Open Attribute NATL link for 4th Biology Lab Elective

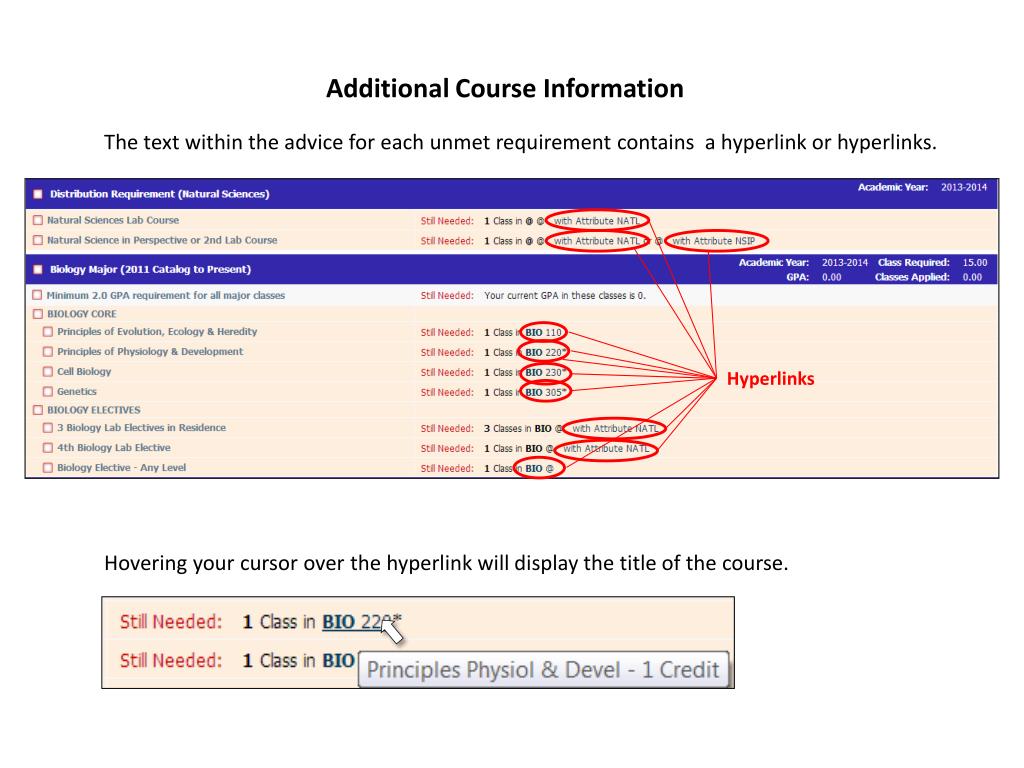(606, 449)
